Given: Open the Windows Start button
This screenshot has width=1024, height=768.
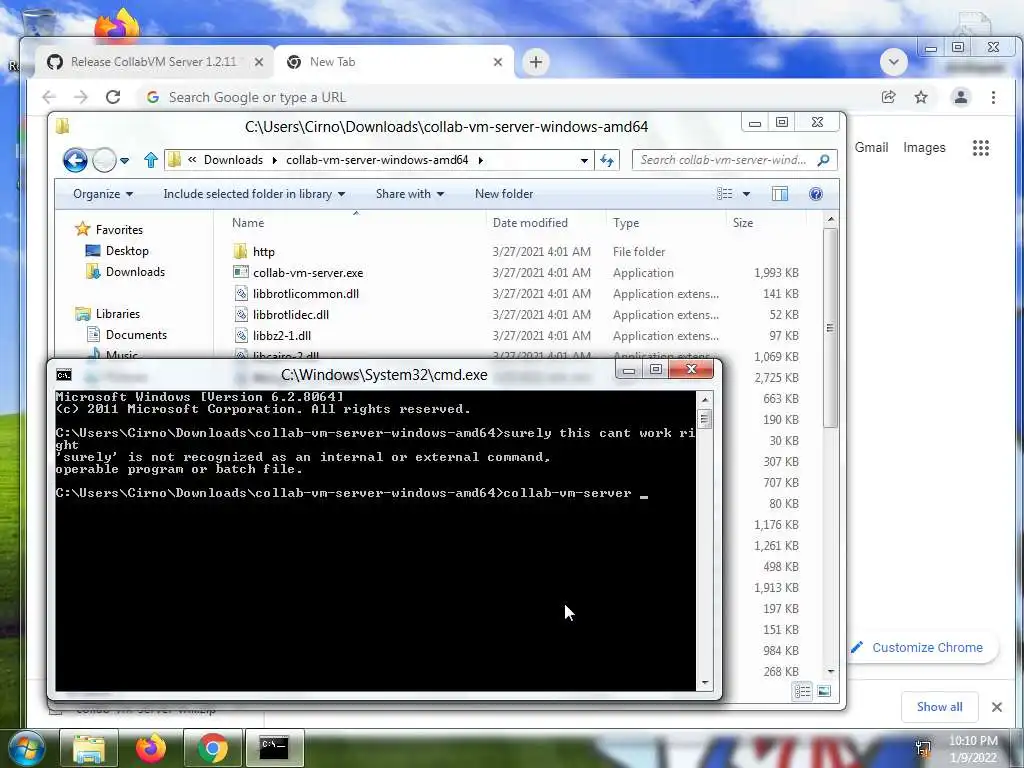Looking at the screenshot, I should 27,748.
